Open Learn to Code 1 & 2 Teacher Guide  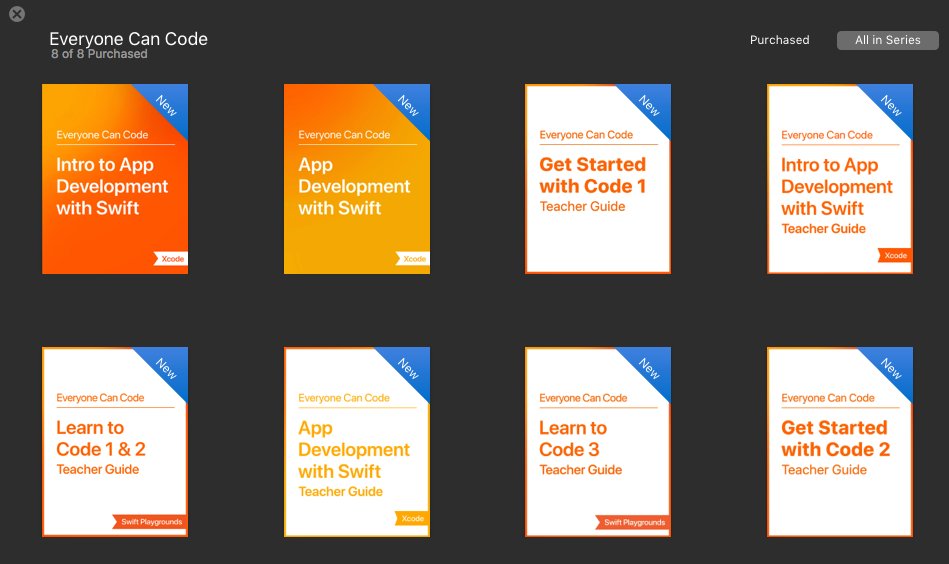point(115,442)
